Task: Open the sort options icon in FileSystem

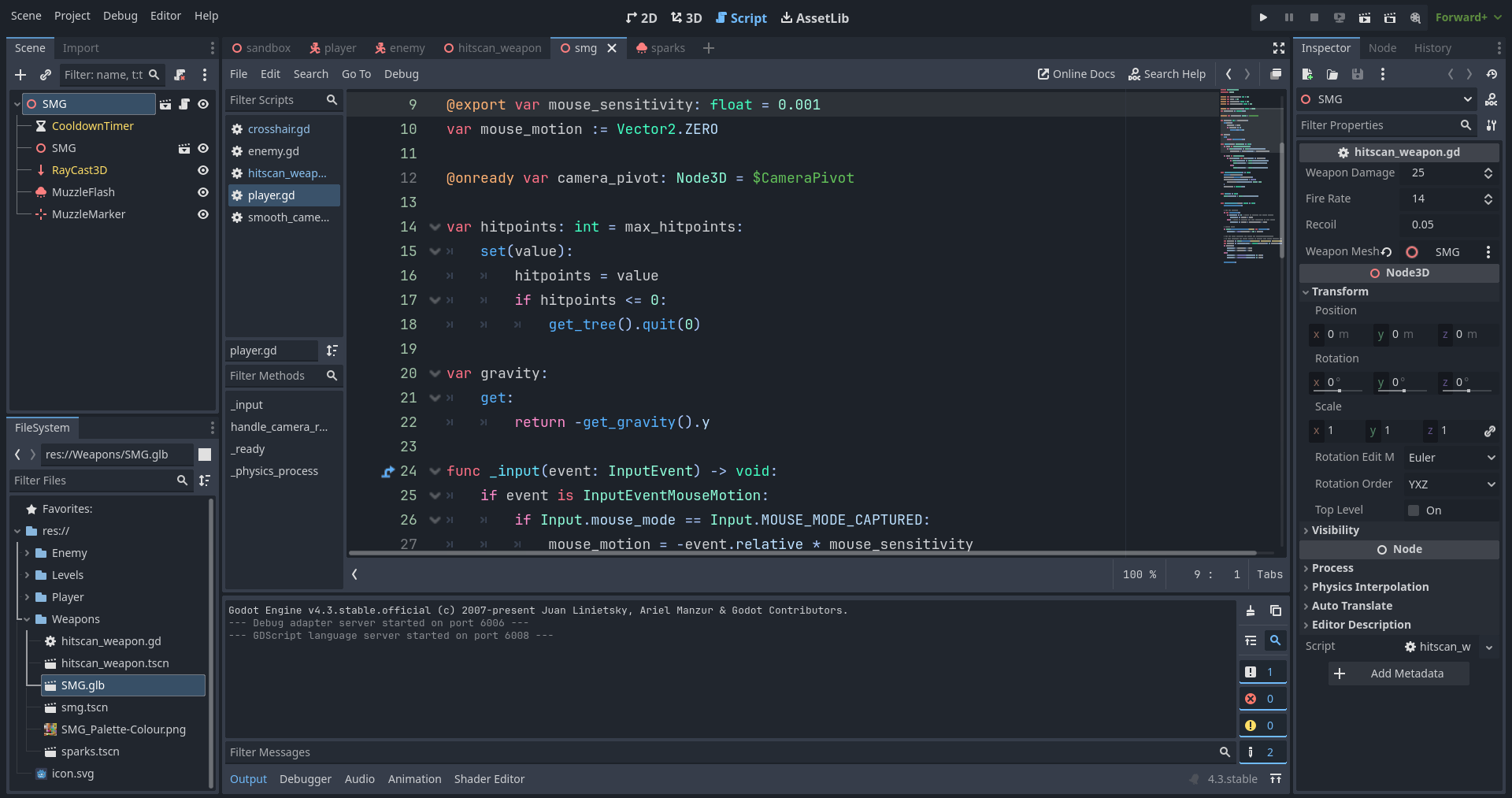Action: tap(204, 481)
